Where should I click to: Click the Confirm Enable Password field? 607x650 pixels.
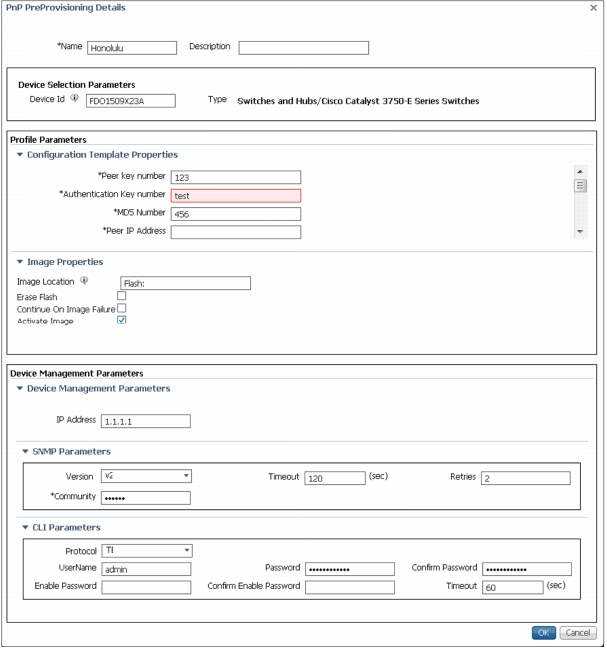pyautogui.click(x=350, y=588)
